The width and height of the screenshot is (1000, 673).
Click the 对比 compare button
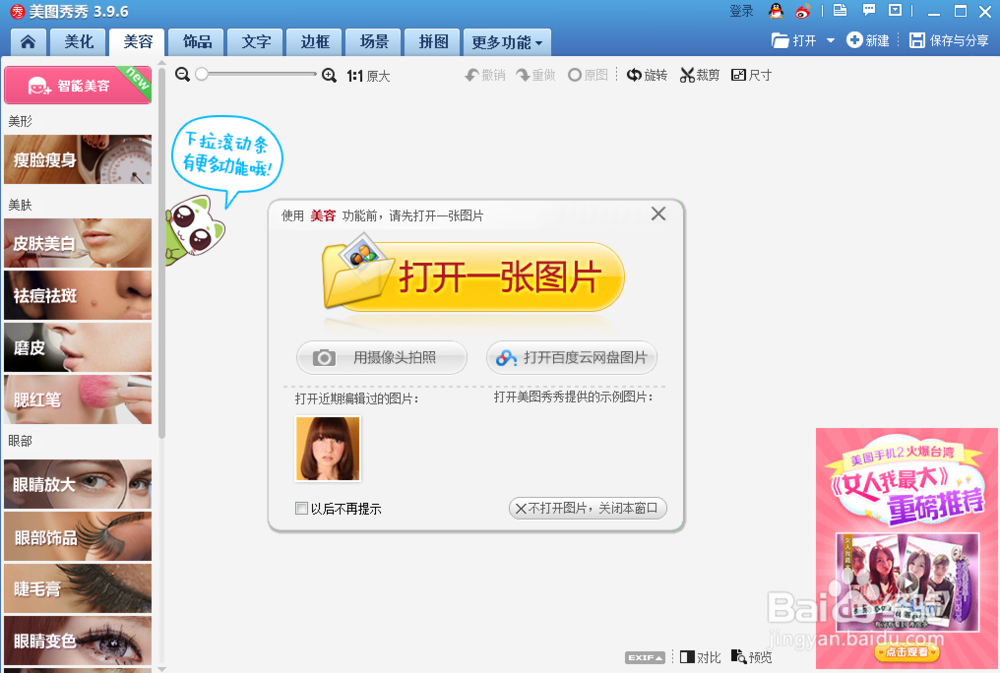(700, 657)
